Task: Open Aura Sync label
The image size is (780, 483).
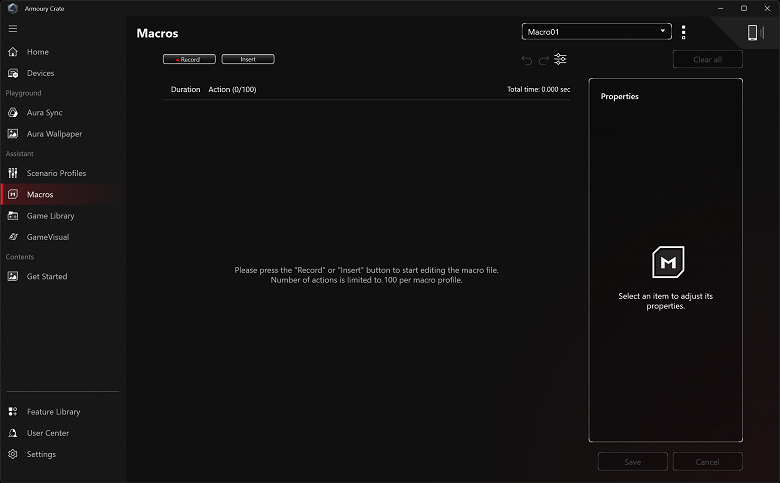Action: point(44,112)
